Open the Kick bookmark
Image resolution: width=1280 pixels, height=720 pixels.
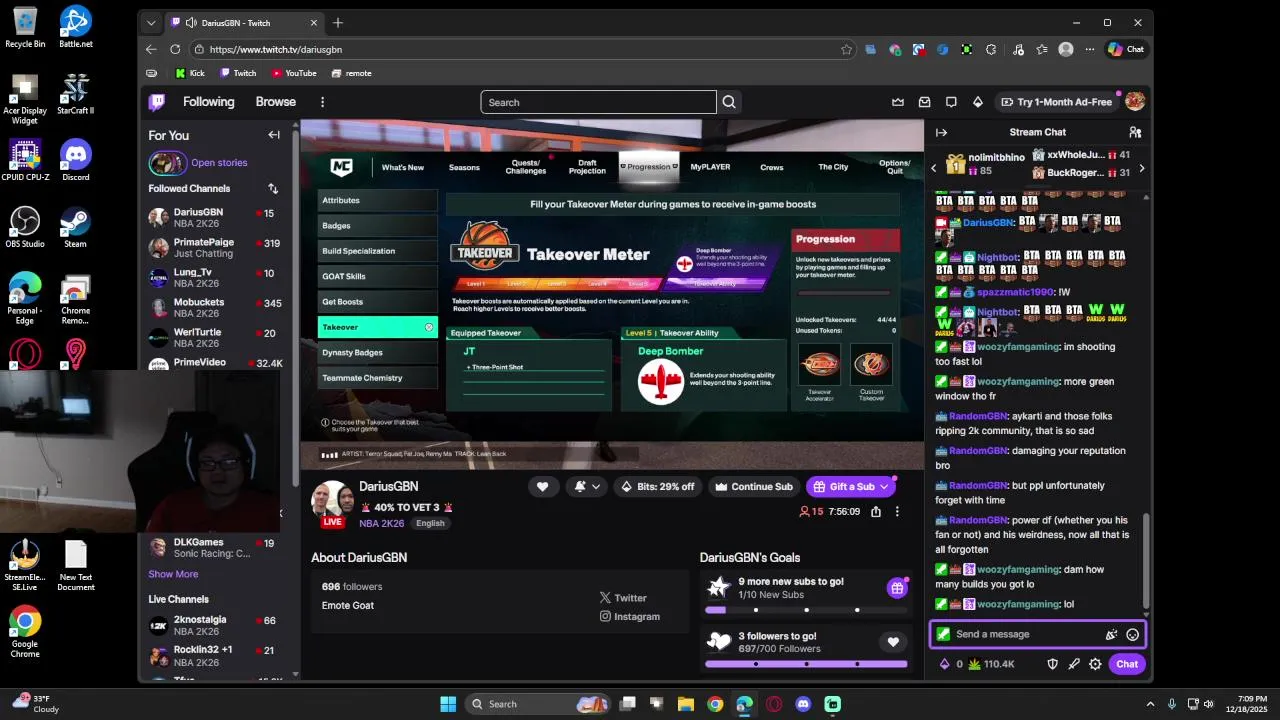coord(189,73)
